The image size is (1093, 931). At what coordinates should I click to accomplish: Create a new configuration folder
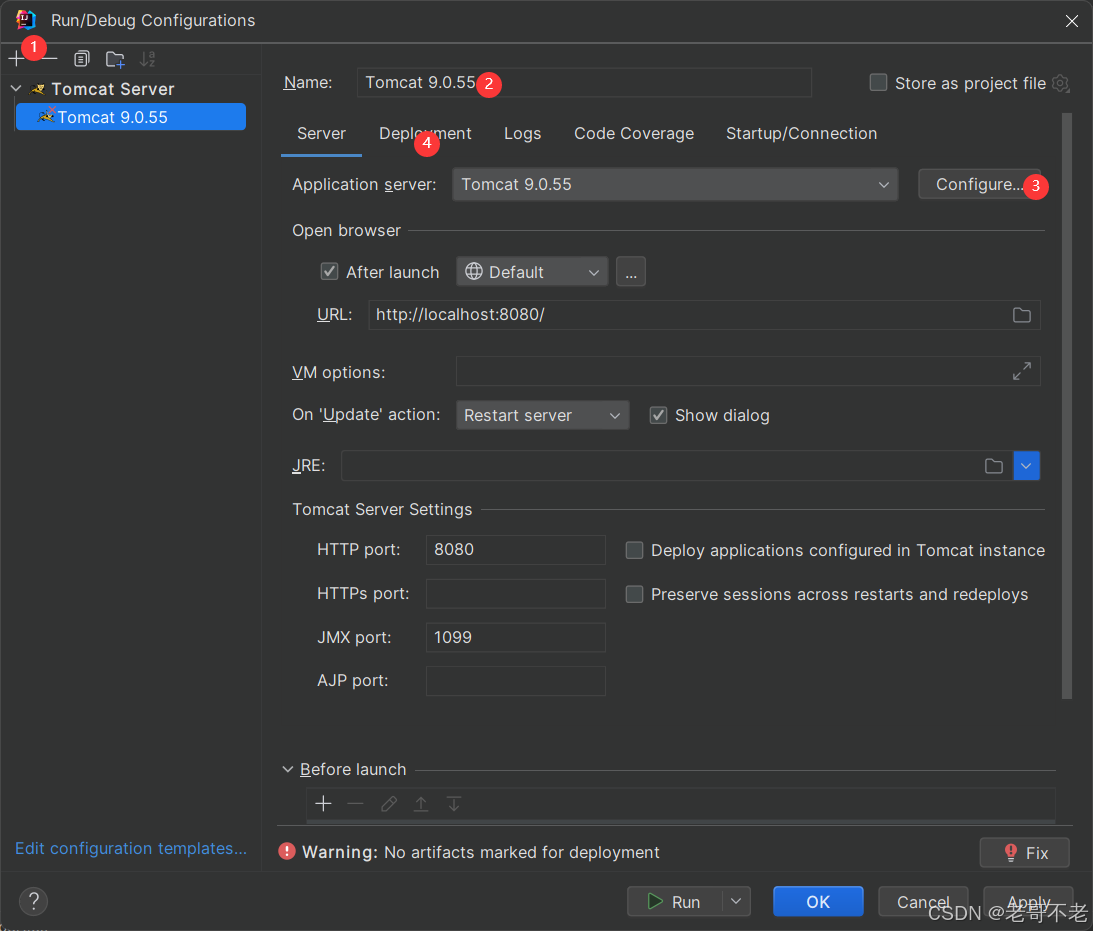tap(115, 59)
